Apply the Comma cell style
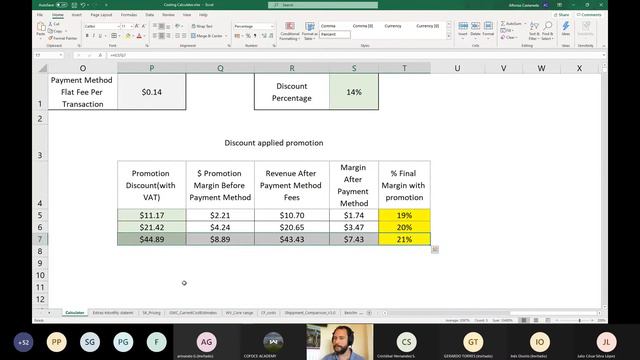The width and height of the screenshot is (640, 360). (x=328, y=26)
